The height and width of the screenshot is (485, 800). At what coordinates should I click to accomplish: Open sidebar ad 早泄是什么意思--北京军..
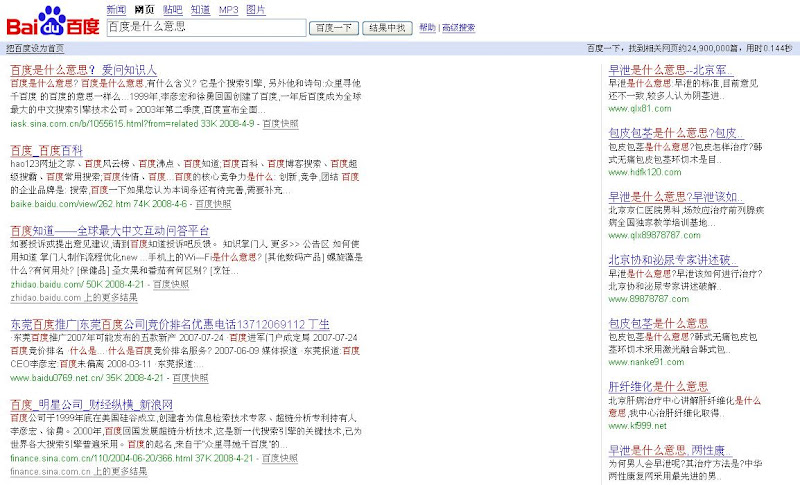click(x=670, y=70)
